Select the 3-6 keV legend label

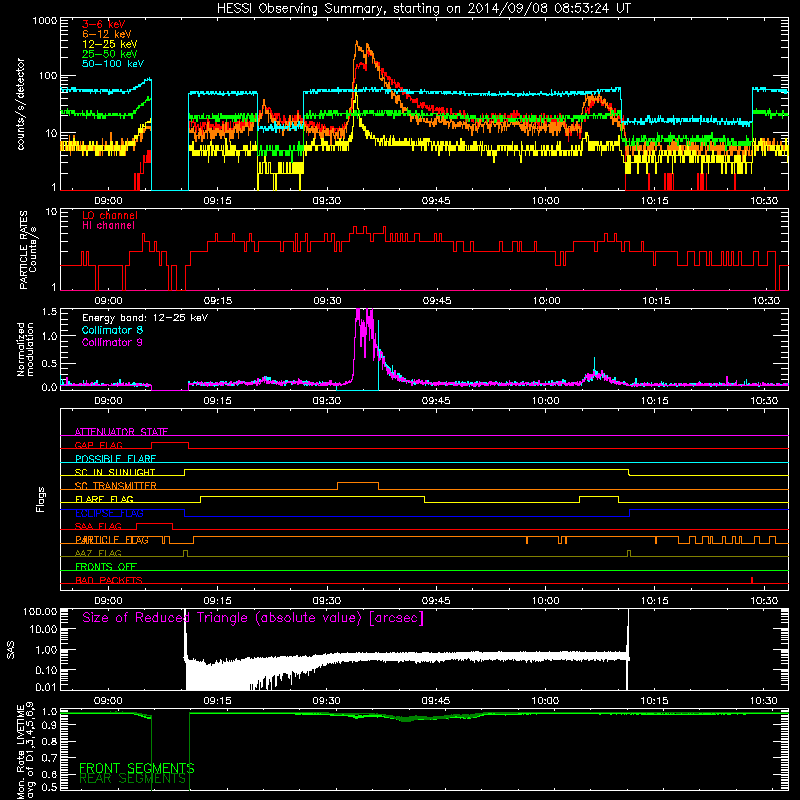pyautogui.click(x=104, y=24)
